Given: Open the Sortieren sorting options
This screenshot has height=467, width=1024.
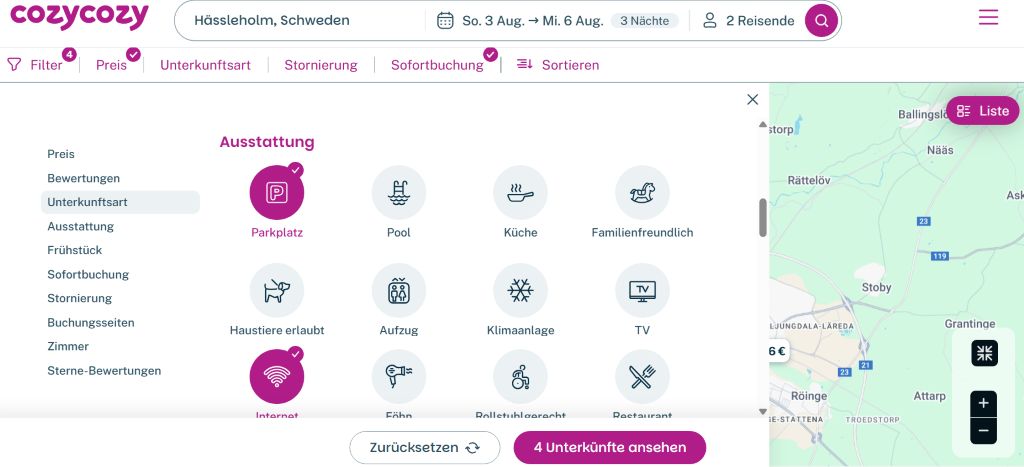Looking at the screenshot, I should click(x=558, y=65).
